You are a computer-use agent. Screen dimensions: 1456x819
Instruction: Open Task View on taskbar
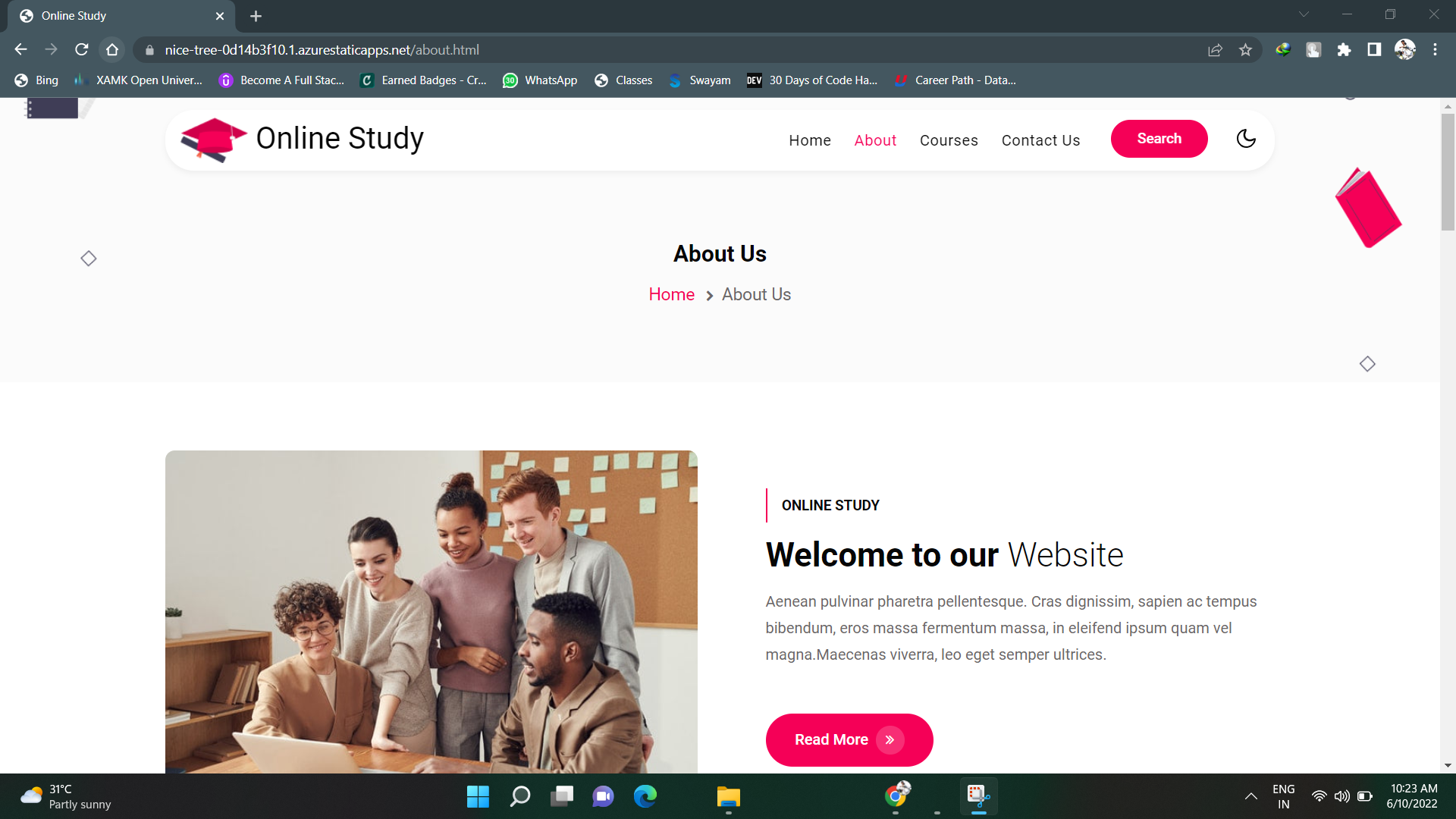562,796
